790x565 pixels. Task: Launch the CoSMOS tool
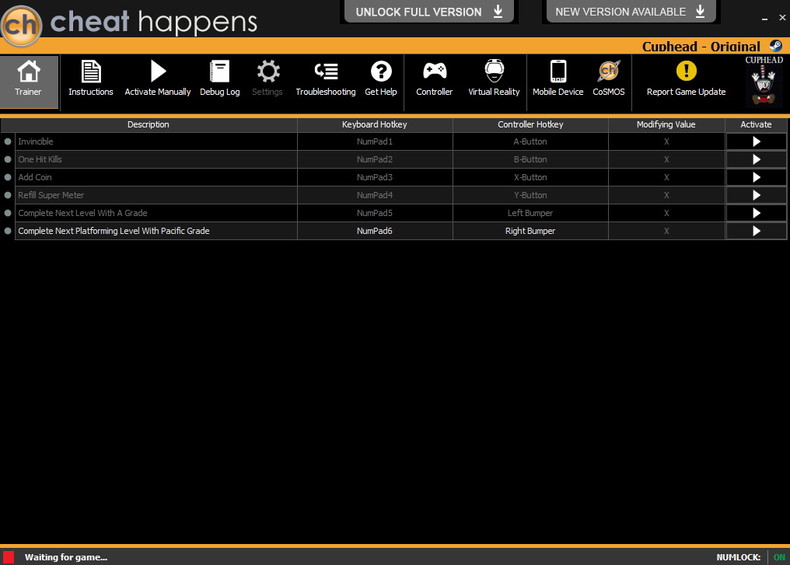609,79
